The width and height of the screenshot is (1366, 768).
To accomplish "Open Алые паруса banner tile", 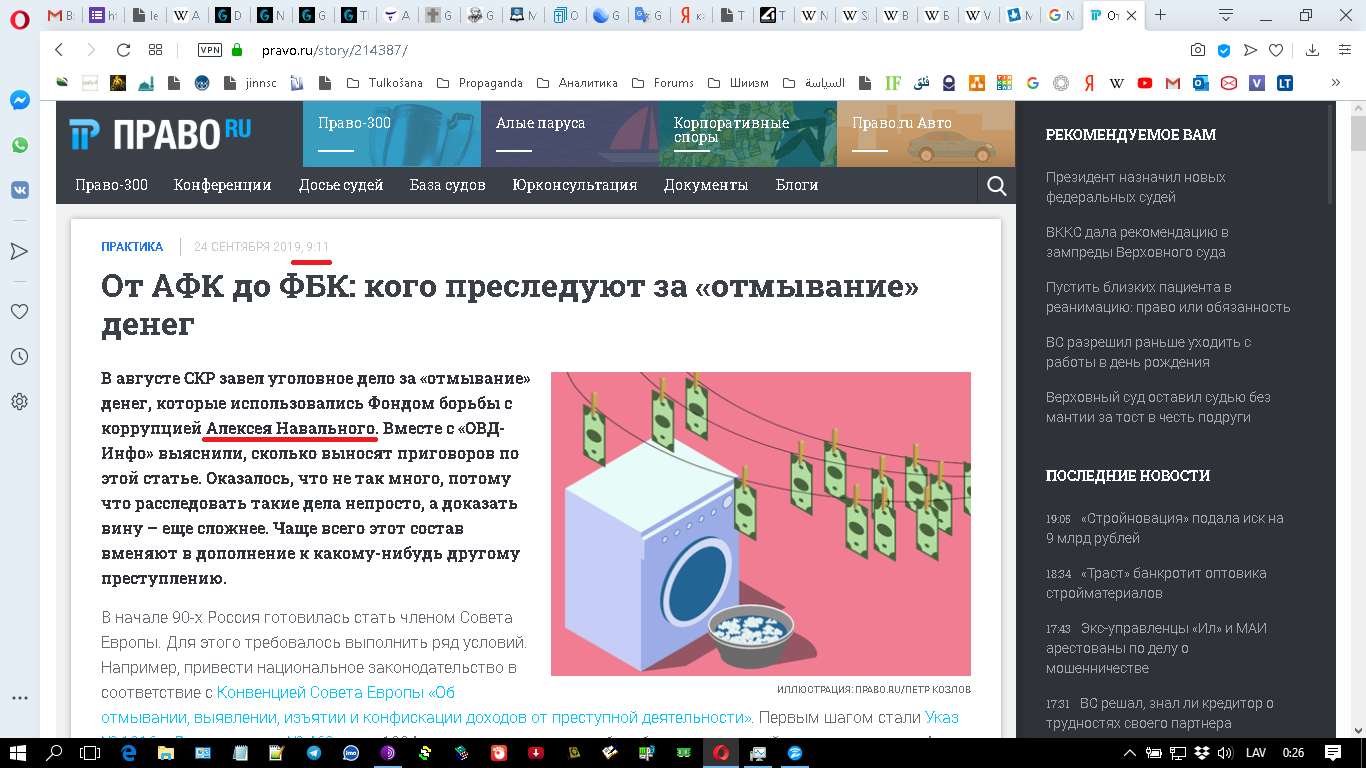I will point(570,134).
